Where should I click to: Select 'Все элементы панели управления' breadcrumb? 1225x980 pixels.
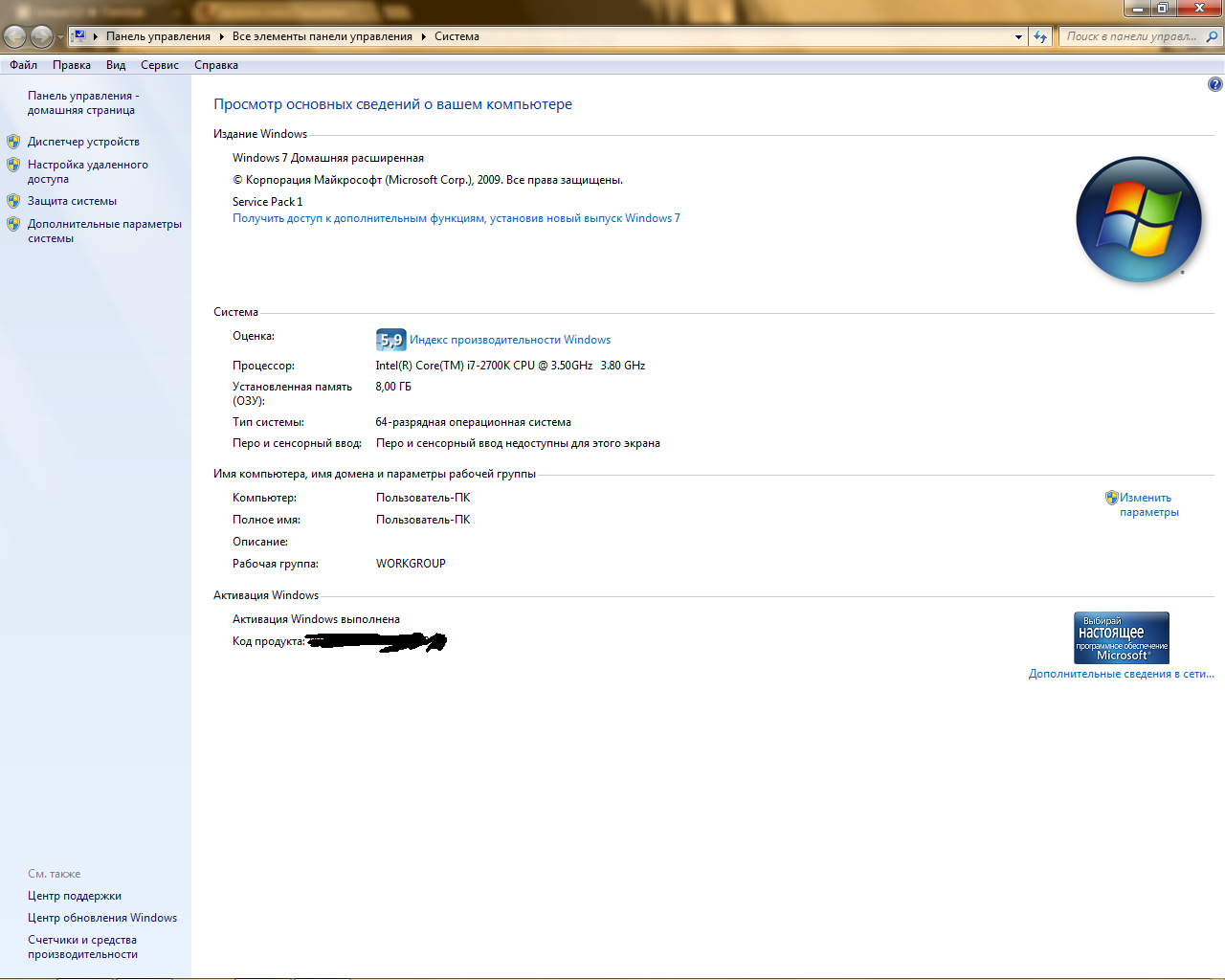322,36
